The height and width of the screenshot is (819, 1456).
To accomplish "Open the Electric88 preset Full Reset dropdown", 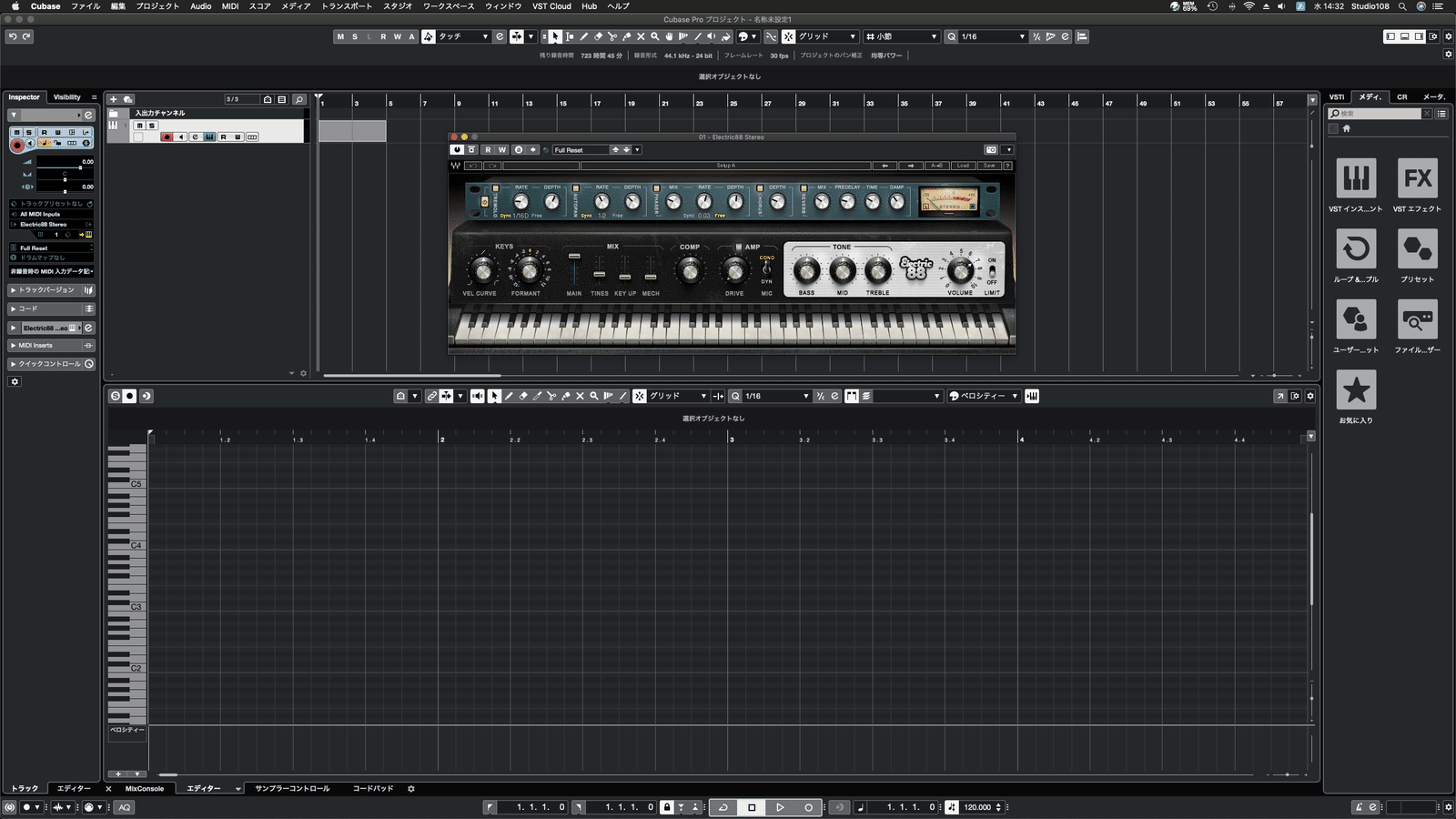I will coord(581,150).
